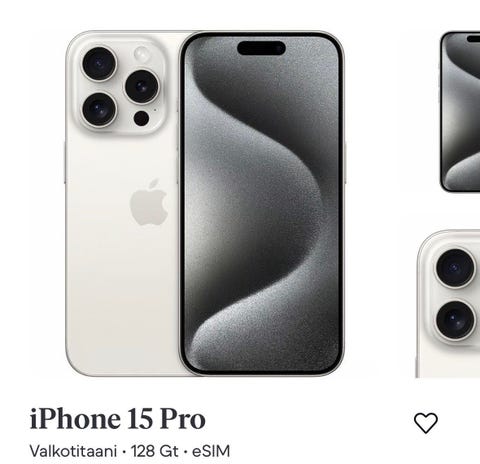Image resolution: width=480 pixels, height=464 pixels.
Task: Open the main iPhone 15 Pro product image
Action: click(x=204, y=204)
